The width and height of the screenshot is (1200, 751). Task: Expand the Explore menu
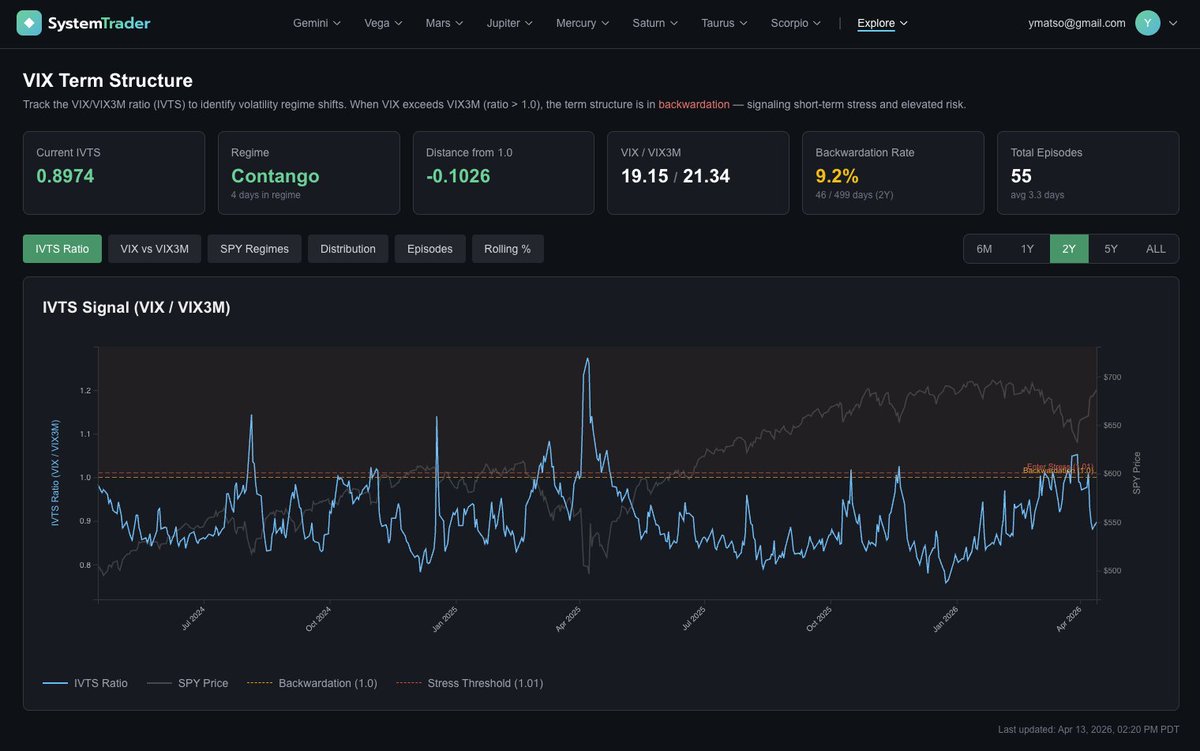tap(882, 22)
